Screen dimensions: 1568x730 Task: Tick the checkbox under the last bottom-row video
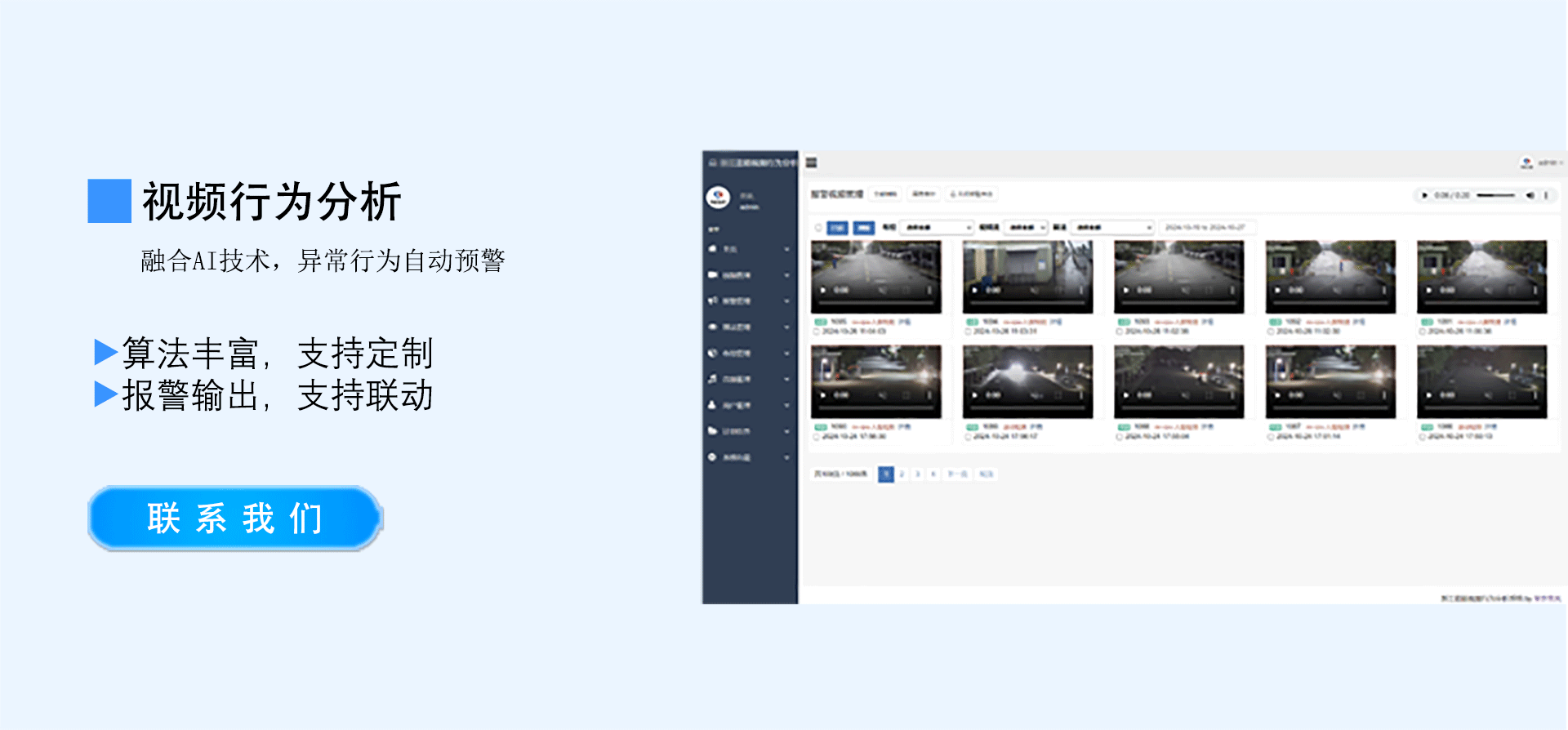tap(1422, 437)
